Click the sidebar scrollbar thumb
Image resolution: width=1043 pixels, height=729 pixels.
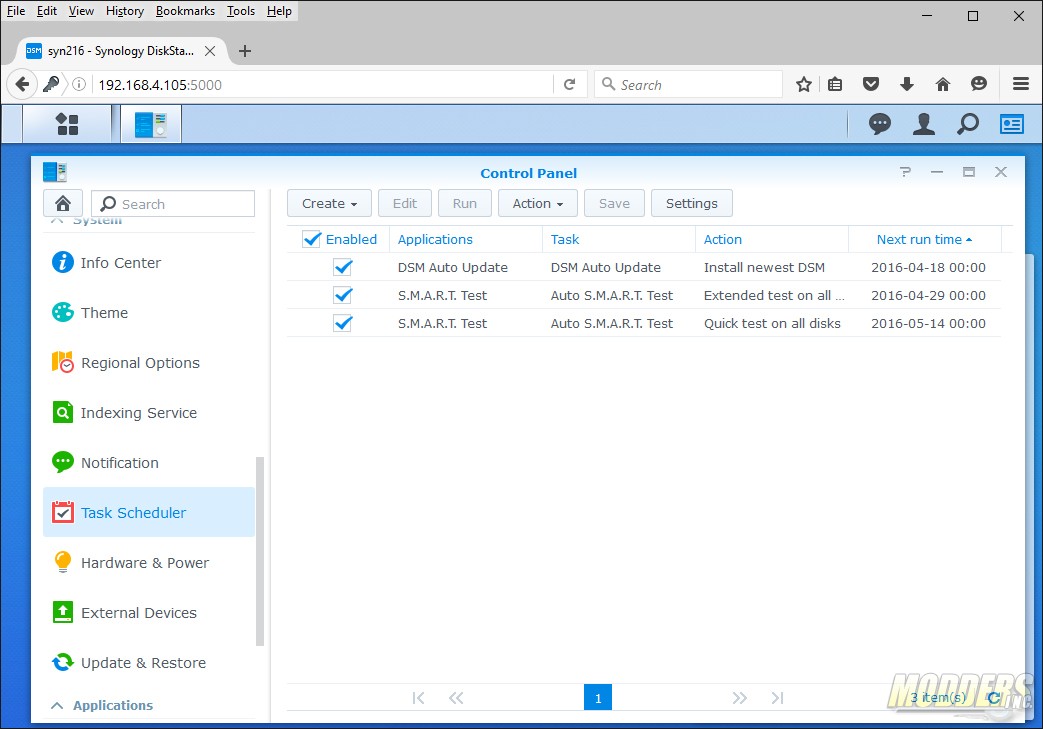pos(260,551)
